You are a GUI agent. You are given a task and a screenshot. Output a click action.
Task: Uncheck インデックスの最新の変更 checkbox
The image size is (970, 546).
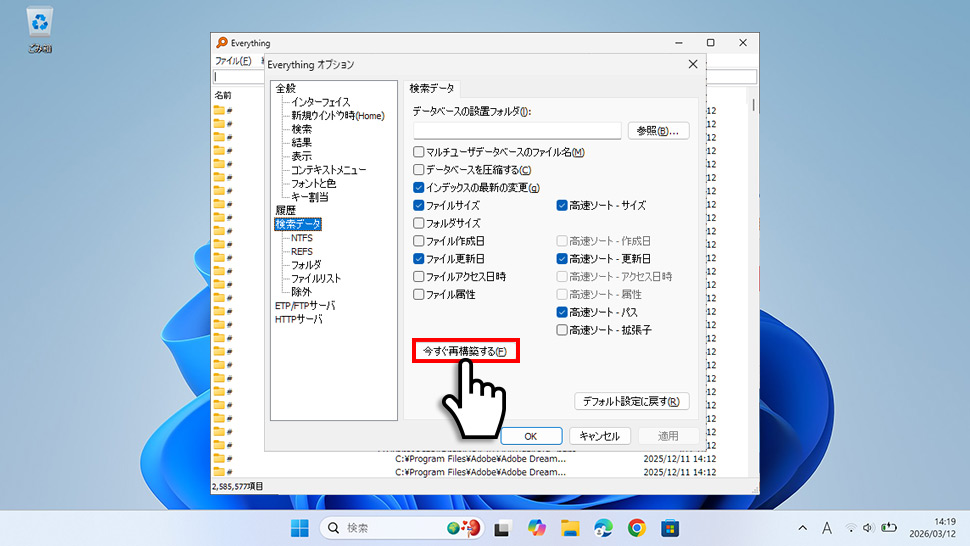click(419, 187)
